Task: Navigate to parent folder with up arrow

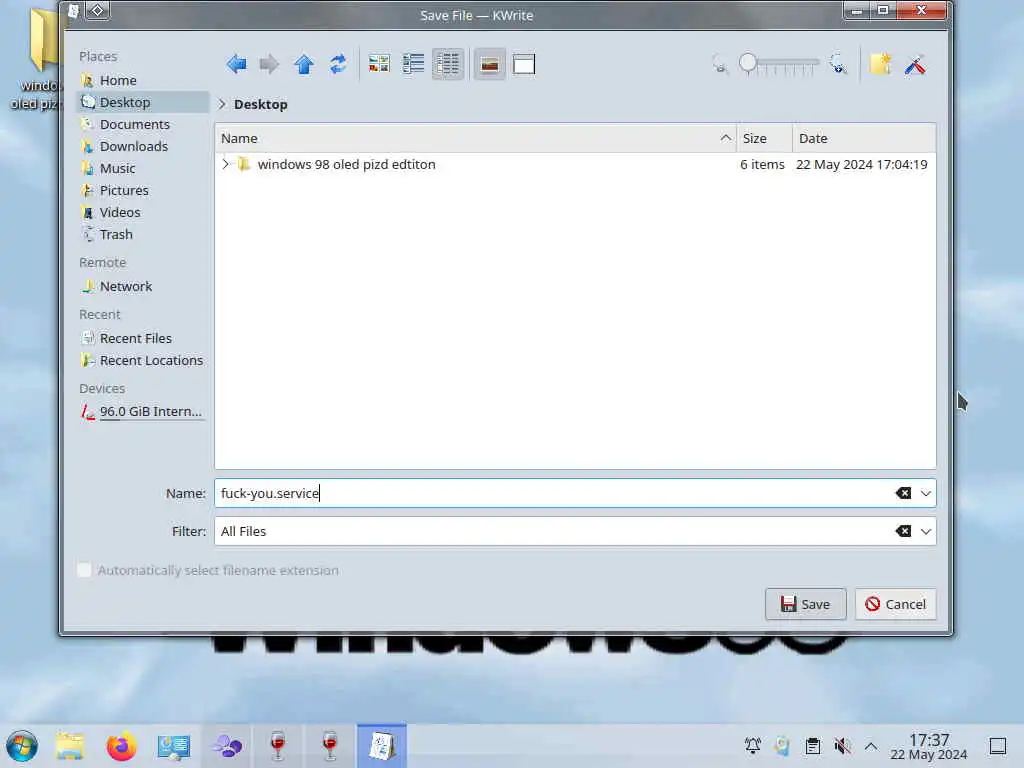Action: point(304,64)
